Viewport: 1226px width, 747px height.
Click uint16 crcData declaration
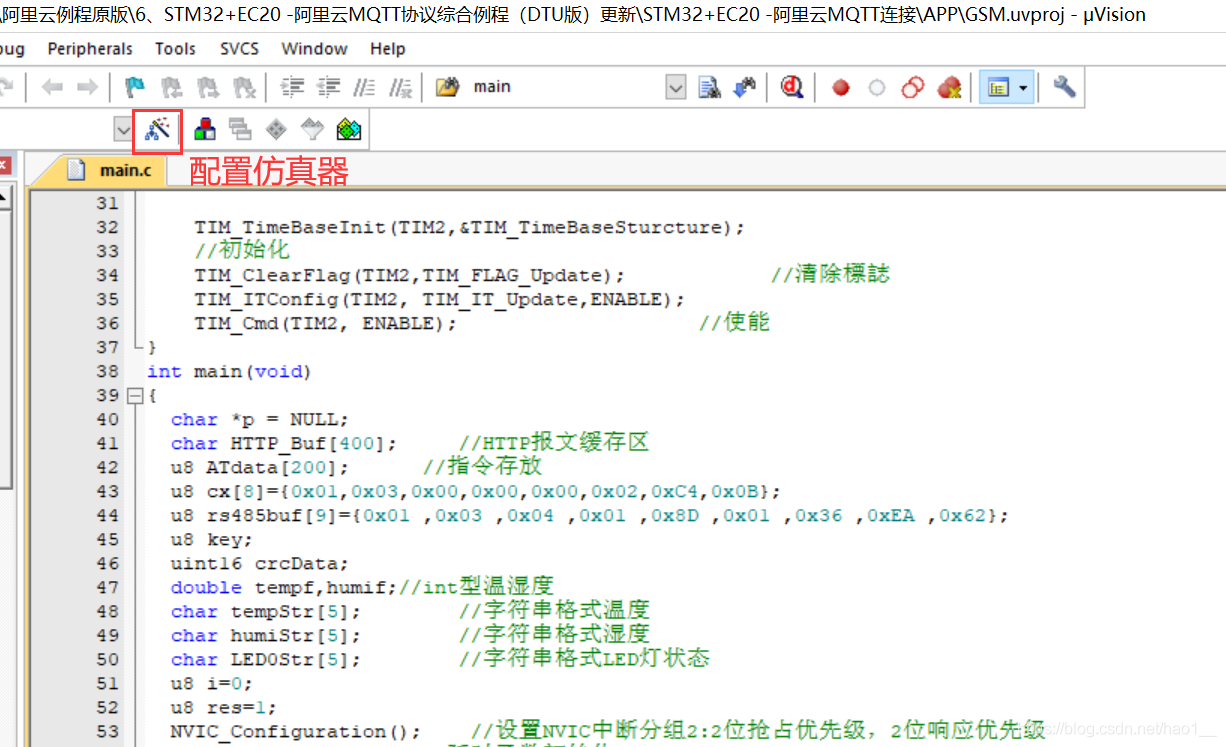[260, 563]
